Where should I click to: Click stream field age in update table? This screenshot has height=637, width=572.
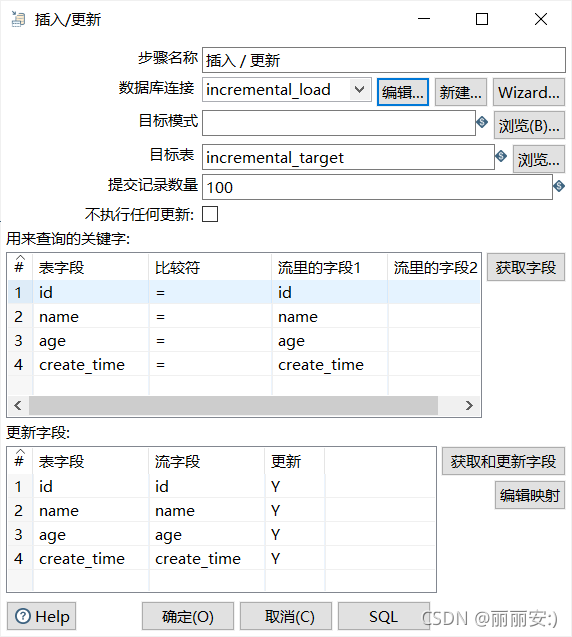tap(207, 534)
